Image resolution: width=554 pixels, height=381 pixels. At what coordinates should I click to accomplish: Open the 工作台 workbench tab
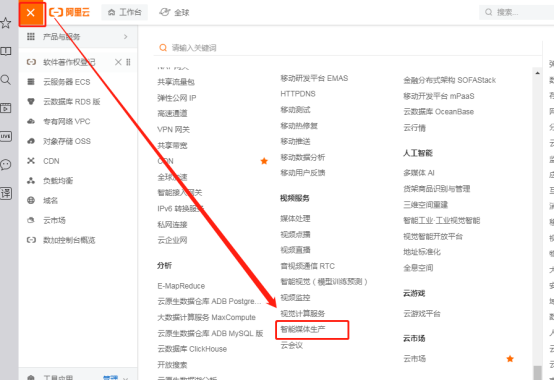(124, 12)
